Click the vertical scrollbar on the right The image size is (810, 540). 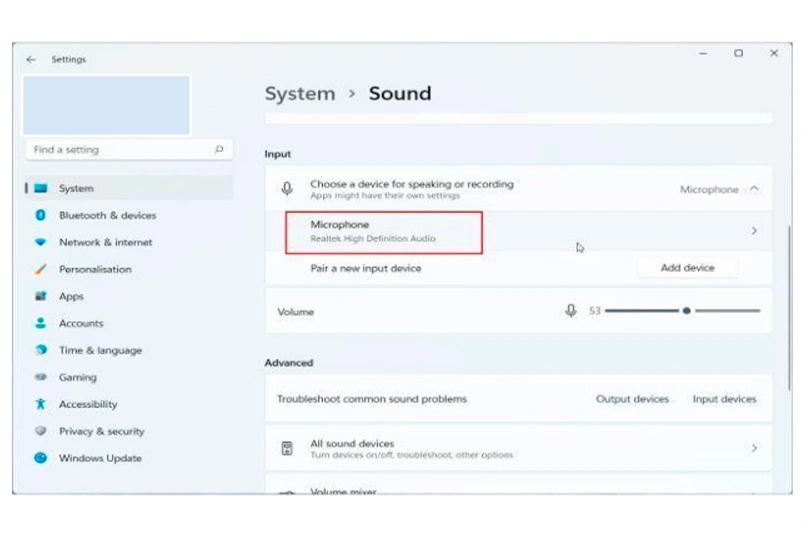point(789,307)
